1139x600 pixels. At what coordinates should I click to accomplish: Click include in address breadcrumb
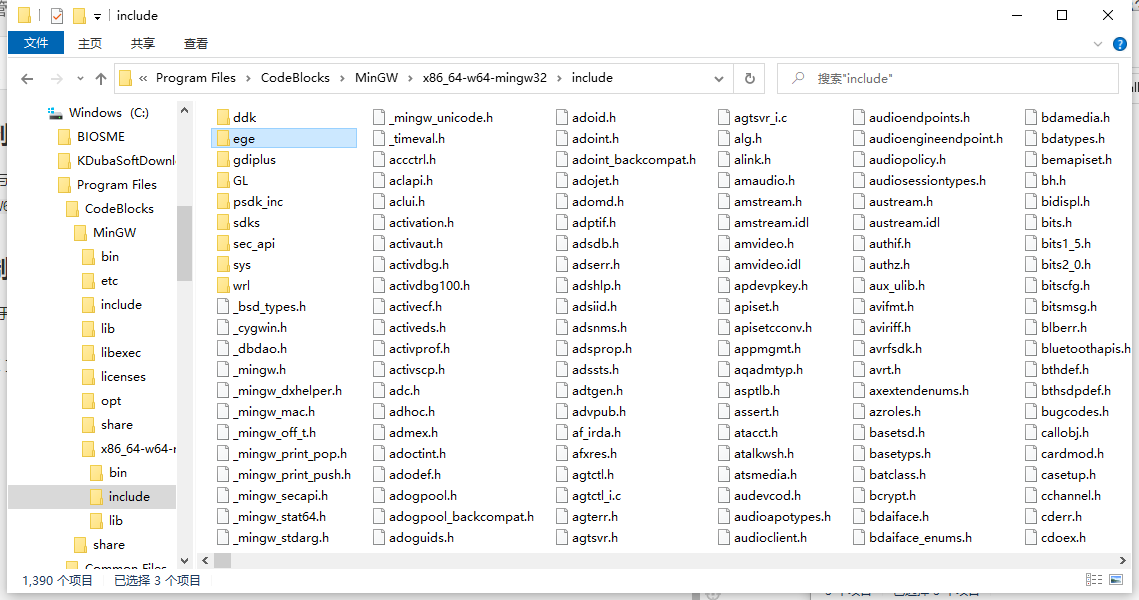click(592, 78)
